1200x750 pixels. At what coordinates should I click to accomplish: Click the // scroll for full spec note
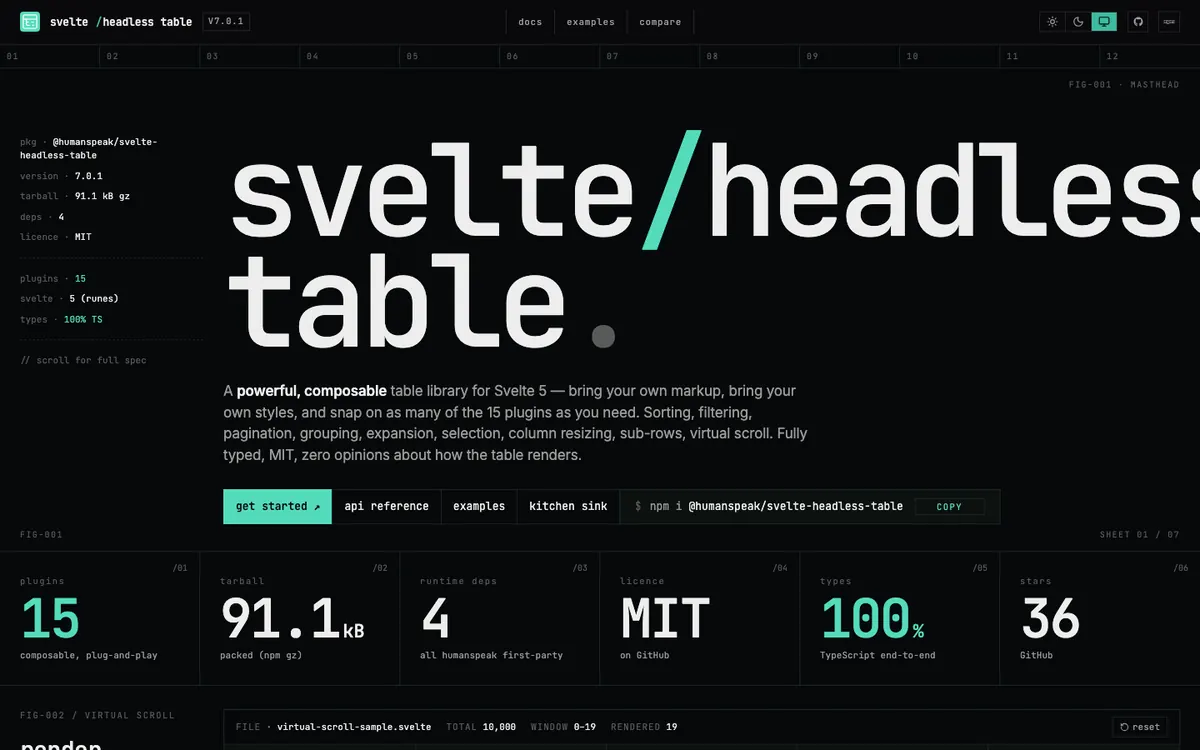(83, 360)
